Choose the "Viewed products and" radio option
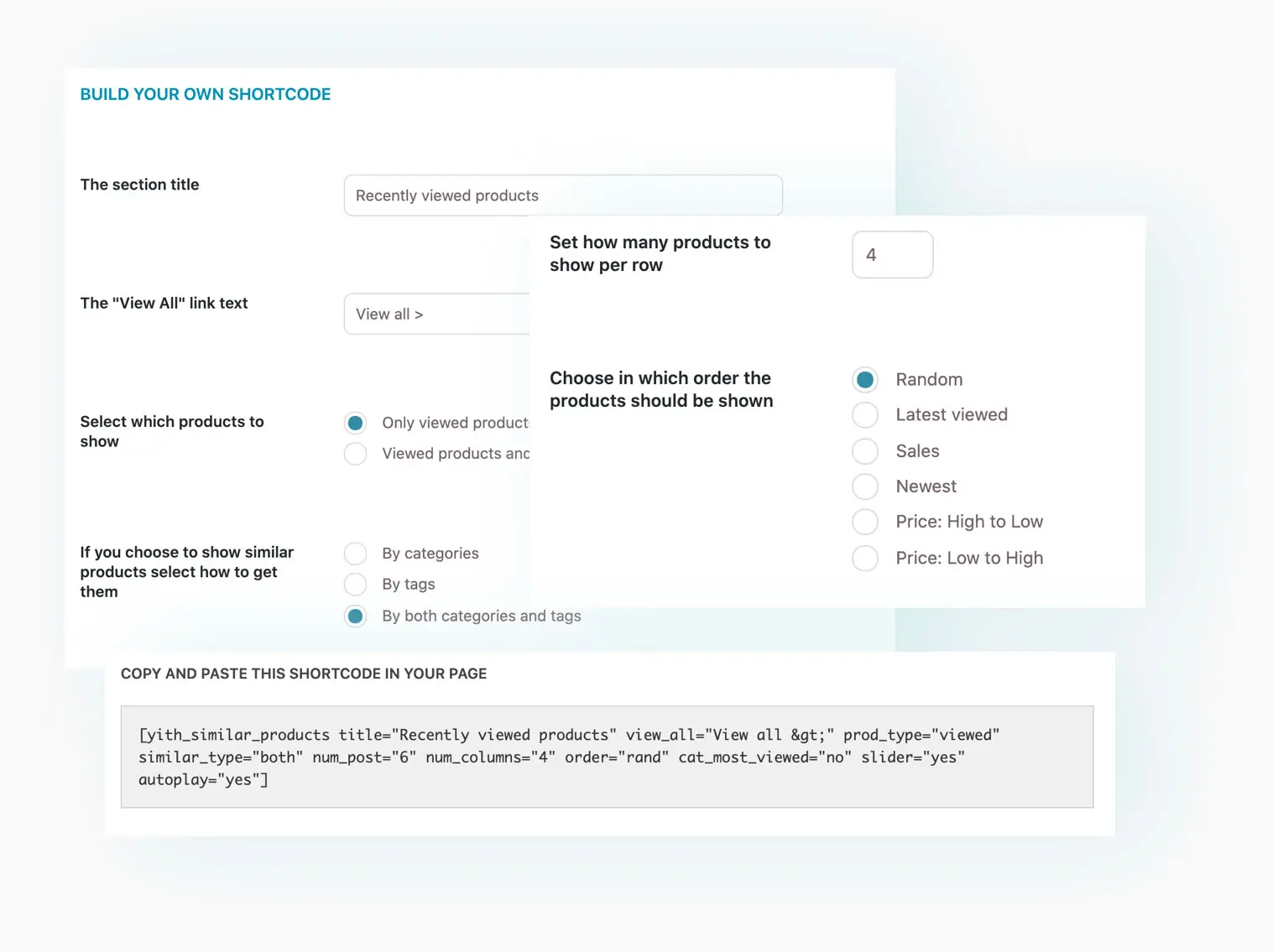 (x=356, y=454)
